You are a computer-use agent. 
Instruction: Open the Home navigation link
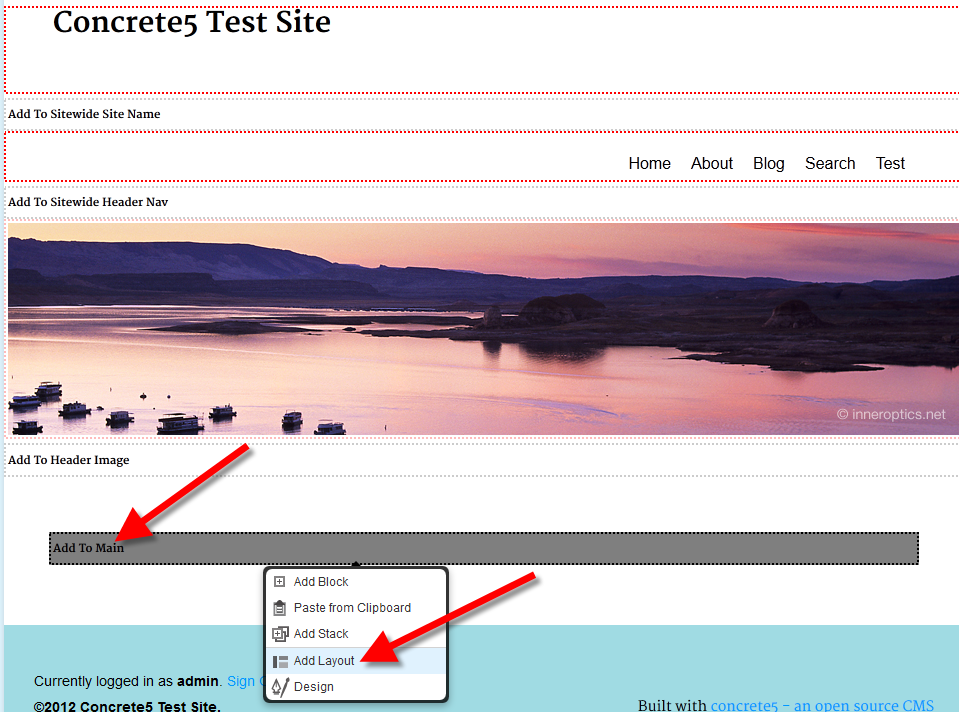[x=649, y=163]
